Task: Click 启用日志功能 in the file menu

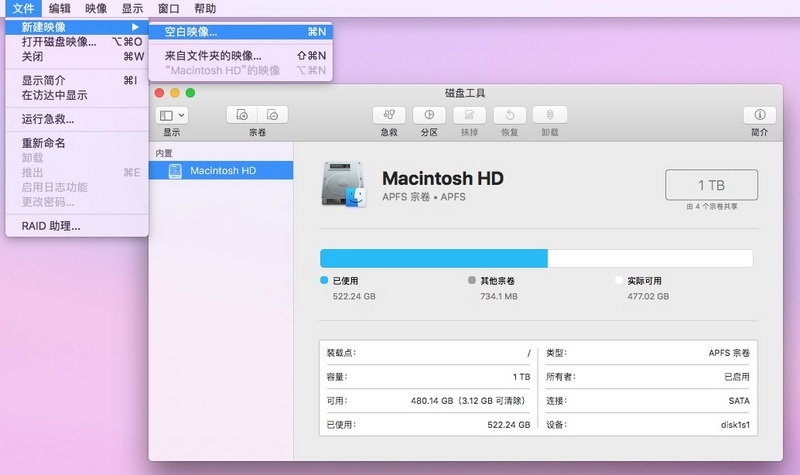Action: [x=77, y=187]
